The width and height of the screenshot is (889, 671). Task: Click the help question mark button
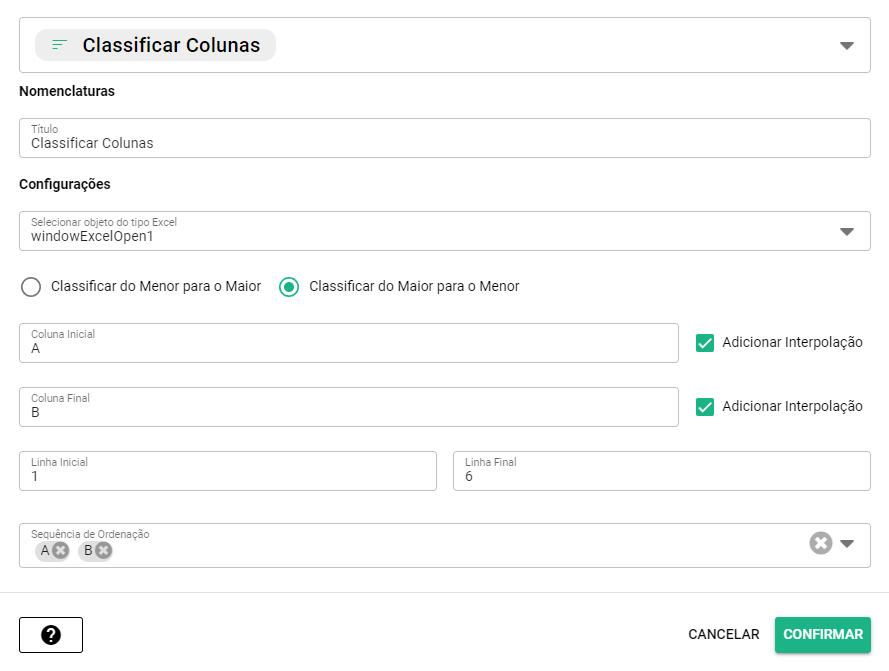[51, 635]
